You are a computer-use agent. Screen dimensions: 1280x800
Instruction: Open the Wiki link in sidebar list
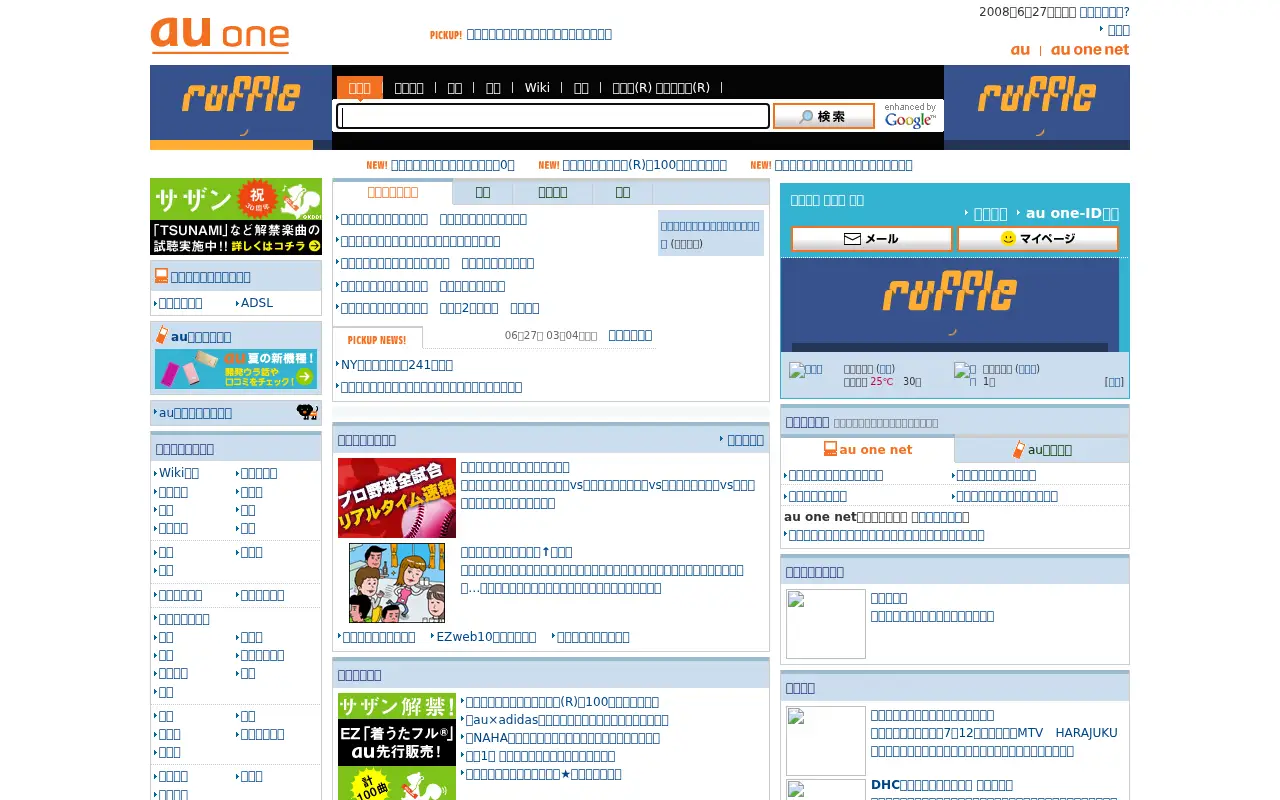click(179, 473)
